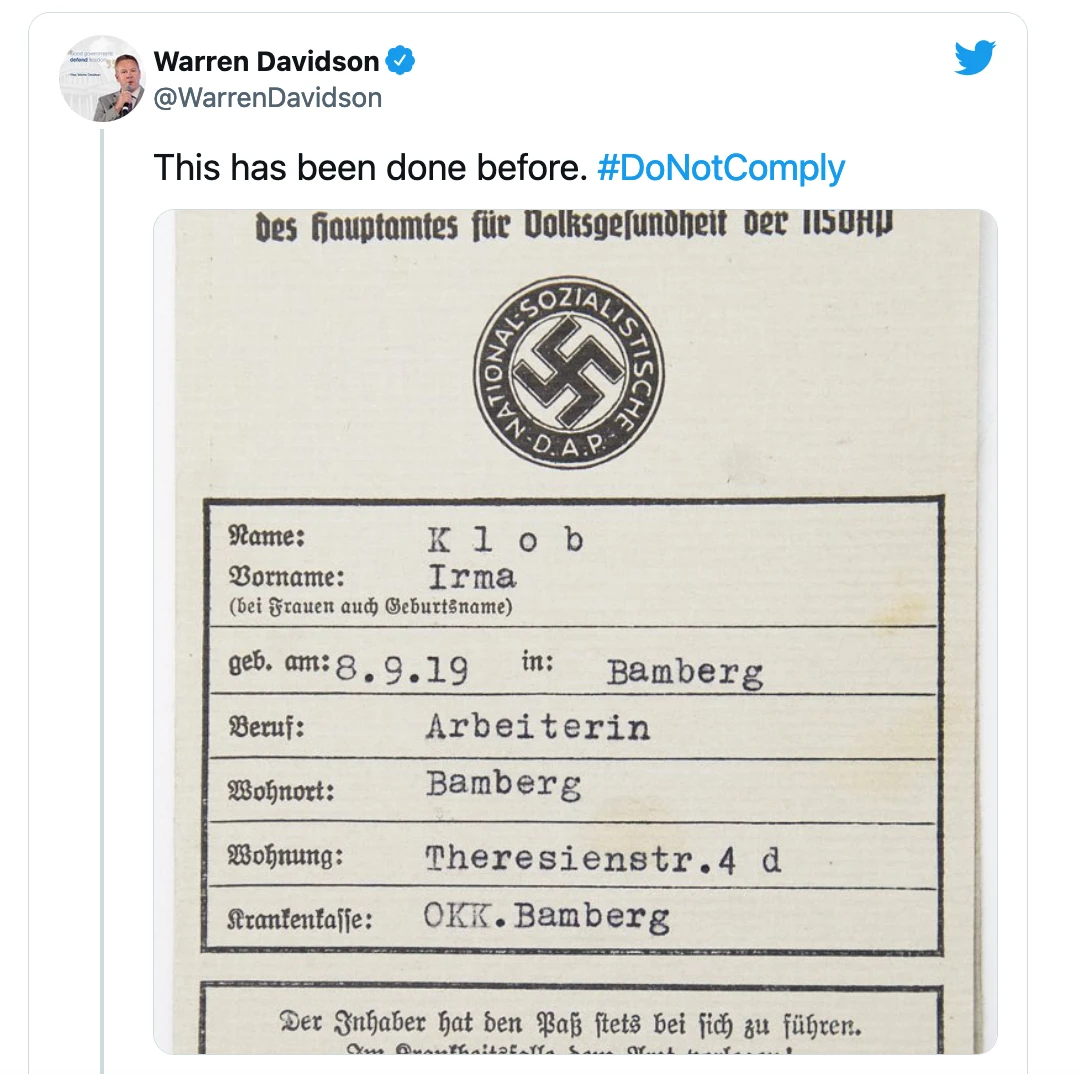Click the "Name:" field label in document
The width and height of the screenshot is (1082, 1074).
coord(267,536)
